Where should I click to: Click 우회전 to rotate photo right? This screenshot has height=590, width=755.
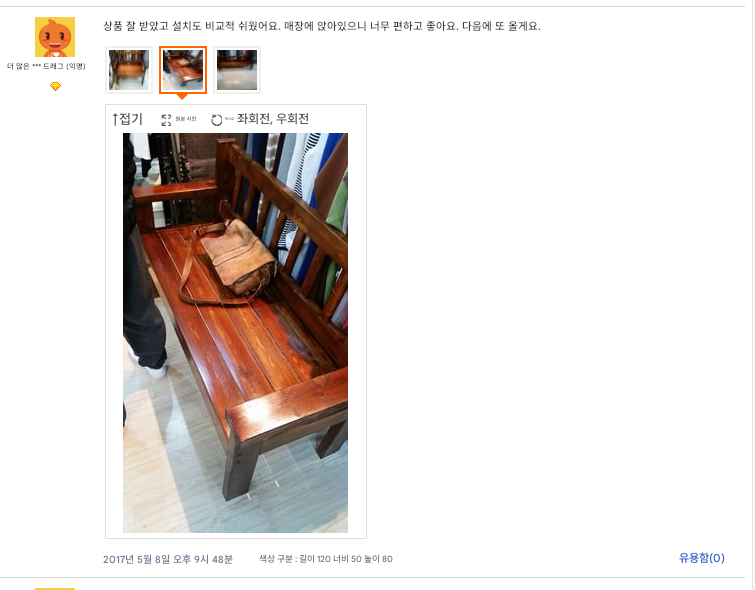pyautogui.click(x=292, y=119)
